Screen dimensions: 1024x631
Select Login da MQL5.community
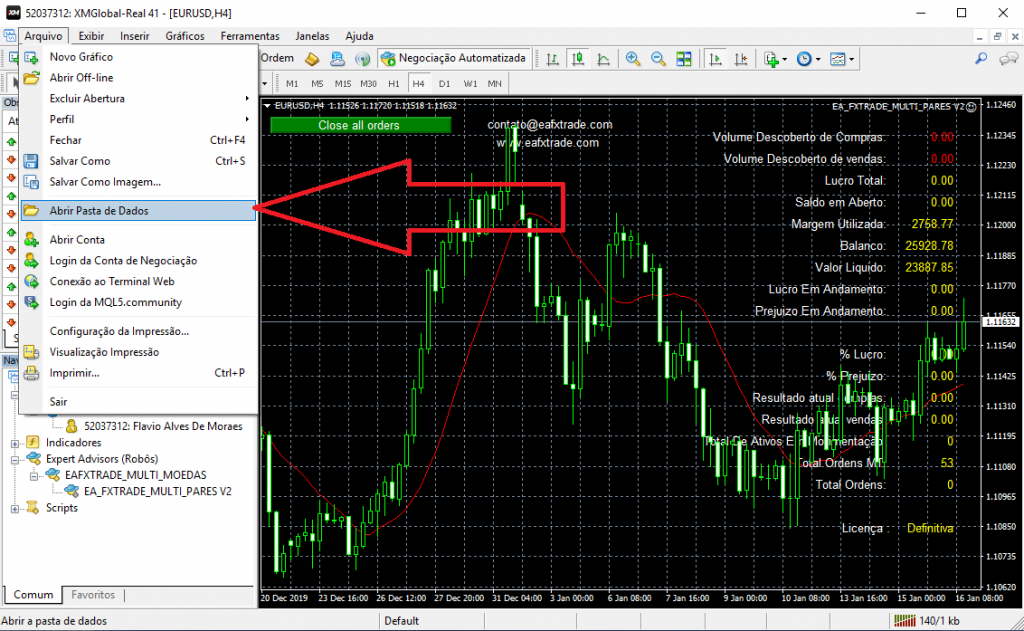click(138, 302)
